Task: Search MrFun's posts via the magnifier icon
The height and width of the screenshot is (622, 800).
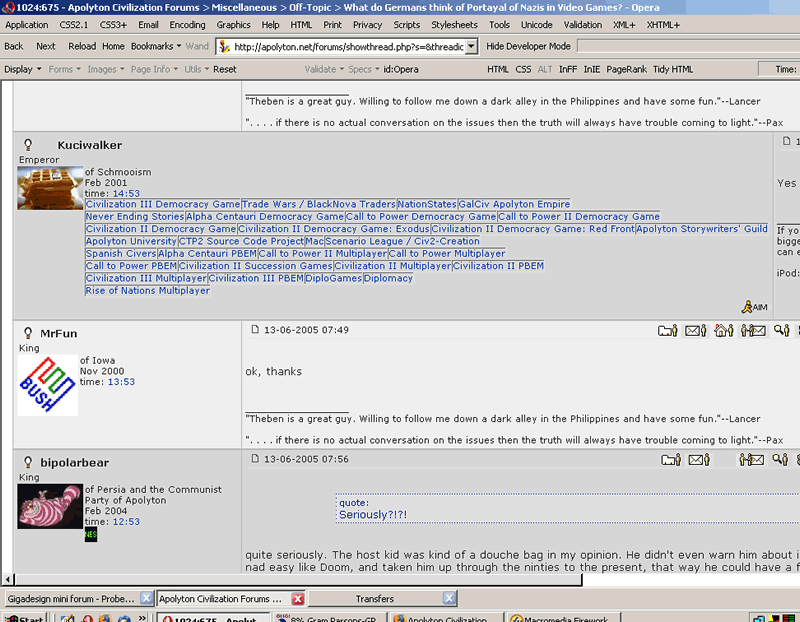Action: [x=782, y=331]
